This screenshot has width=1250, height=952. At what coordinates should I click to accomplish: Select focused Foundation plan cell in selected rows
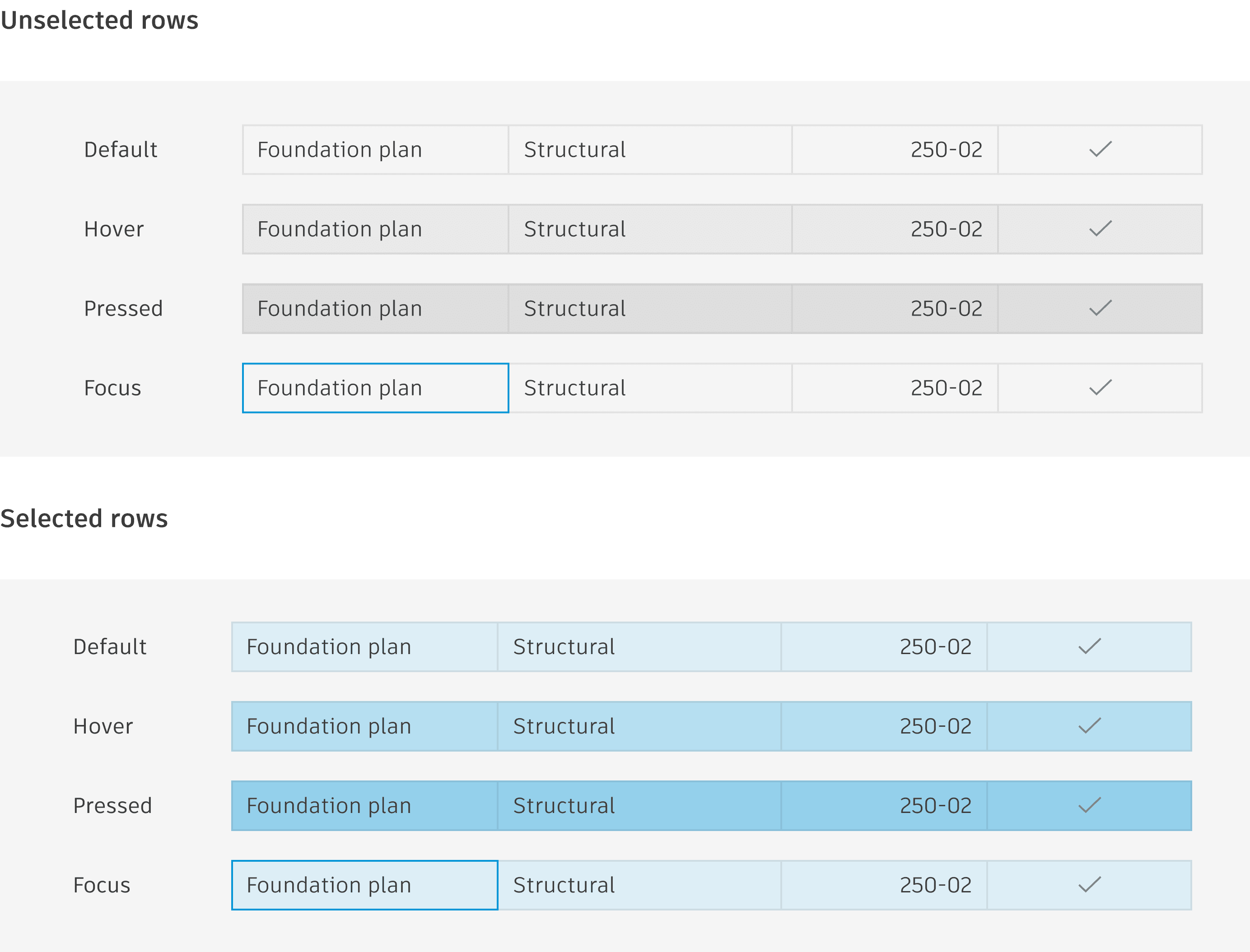click(364, 885)
